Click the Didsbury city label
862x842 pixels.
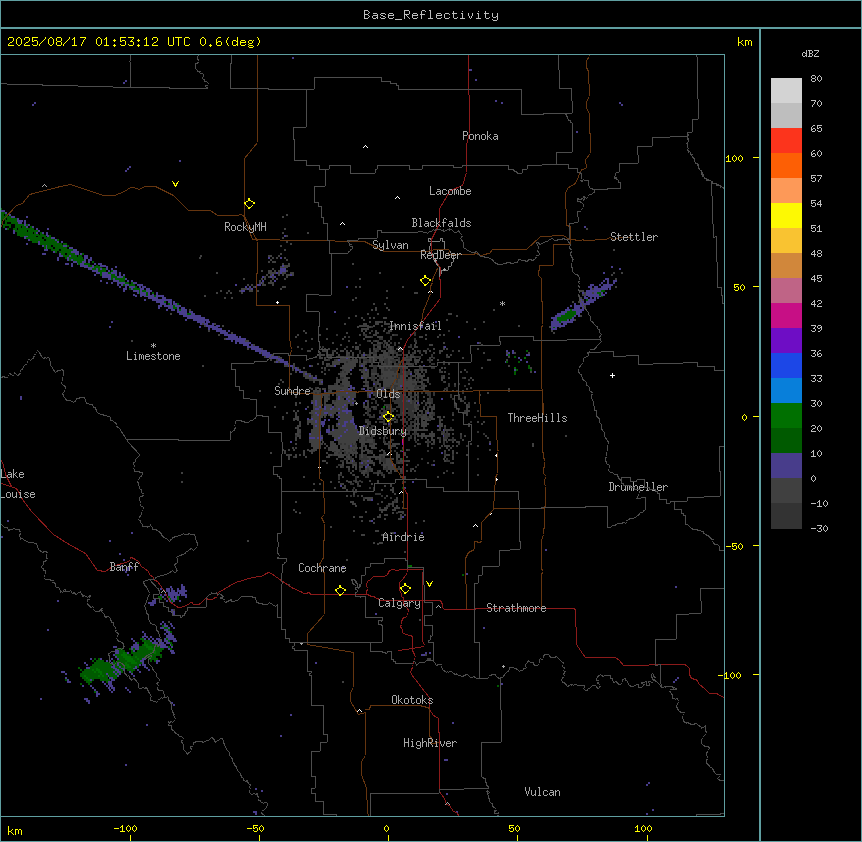pos(382,431)
